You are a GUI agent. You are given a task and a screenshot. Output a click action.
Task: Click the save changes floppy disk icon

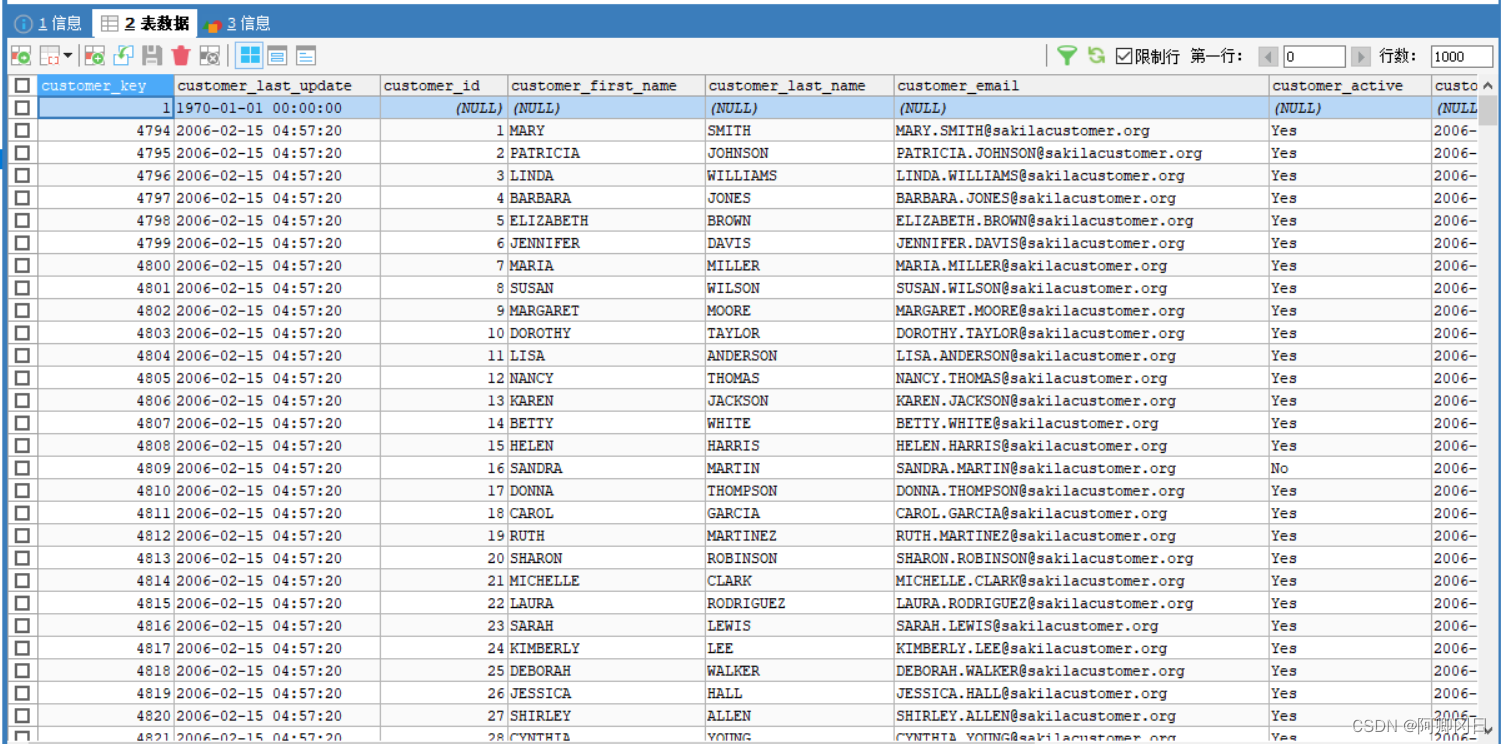coord(152,56)
